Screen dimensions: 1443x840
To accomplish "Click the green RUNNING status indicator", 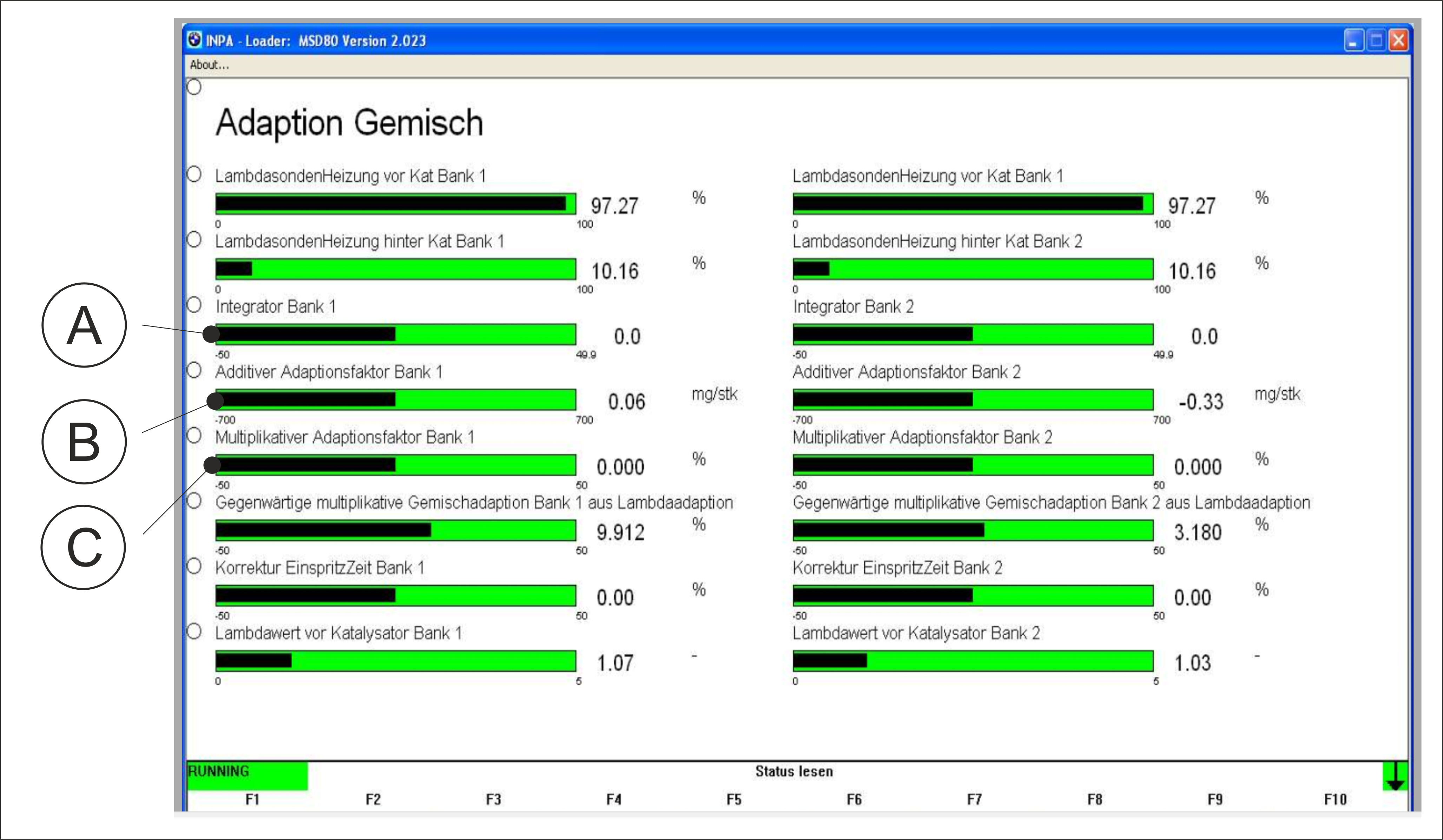I will pos(248,776).
